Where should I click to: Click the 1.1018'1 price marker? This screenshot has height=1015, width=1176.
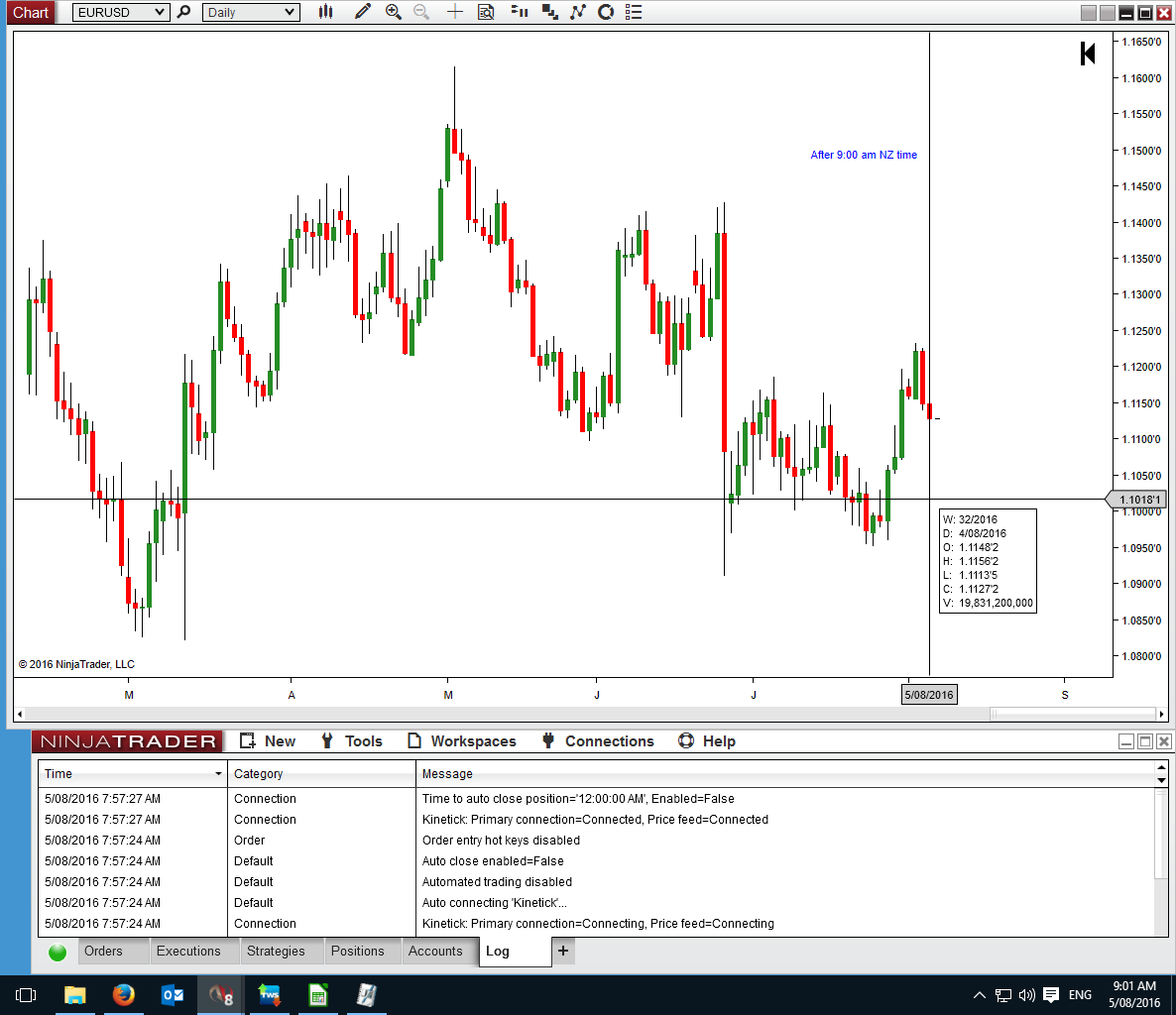coord(1137,500)
